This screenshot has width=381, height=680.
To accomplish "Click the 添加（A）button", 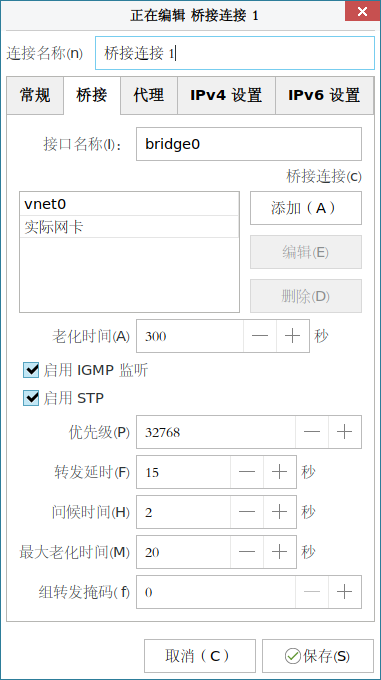I will click(x=306, y=208).
